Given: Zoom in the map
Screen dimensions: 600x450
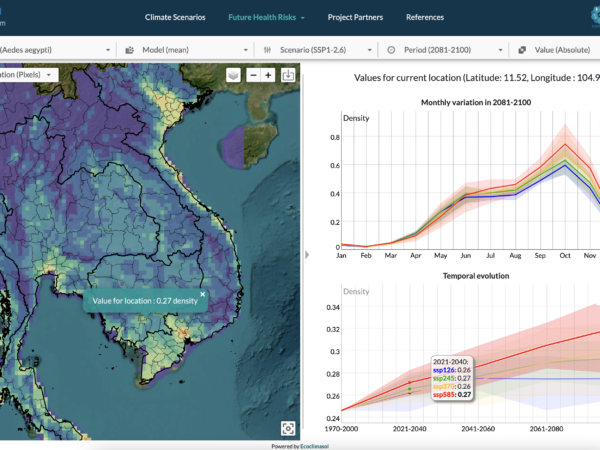Looking at the screenshot, I should pyautogui.click(x=268, y=75).
